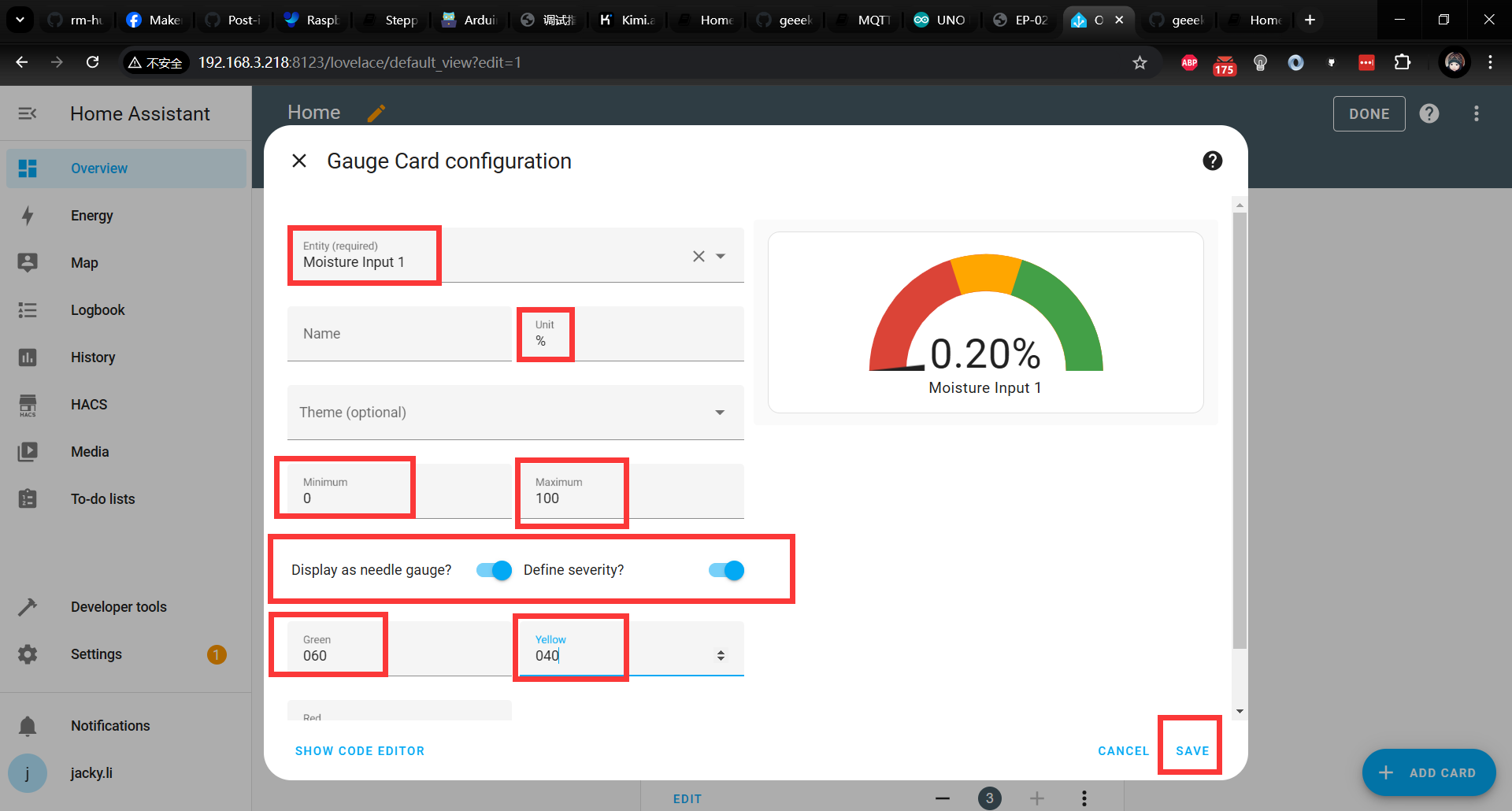Open the Energy panel
1512x811 pixels.
(126, 216)
